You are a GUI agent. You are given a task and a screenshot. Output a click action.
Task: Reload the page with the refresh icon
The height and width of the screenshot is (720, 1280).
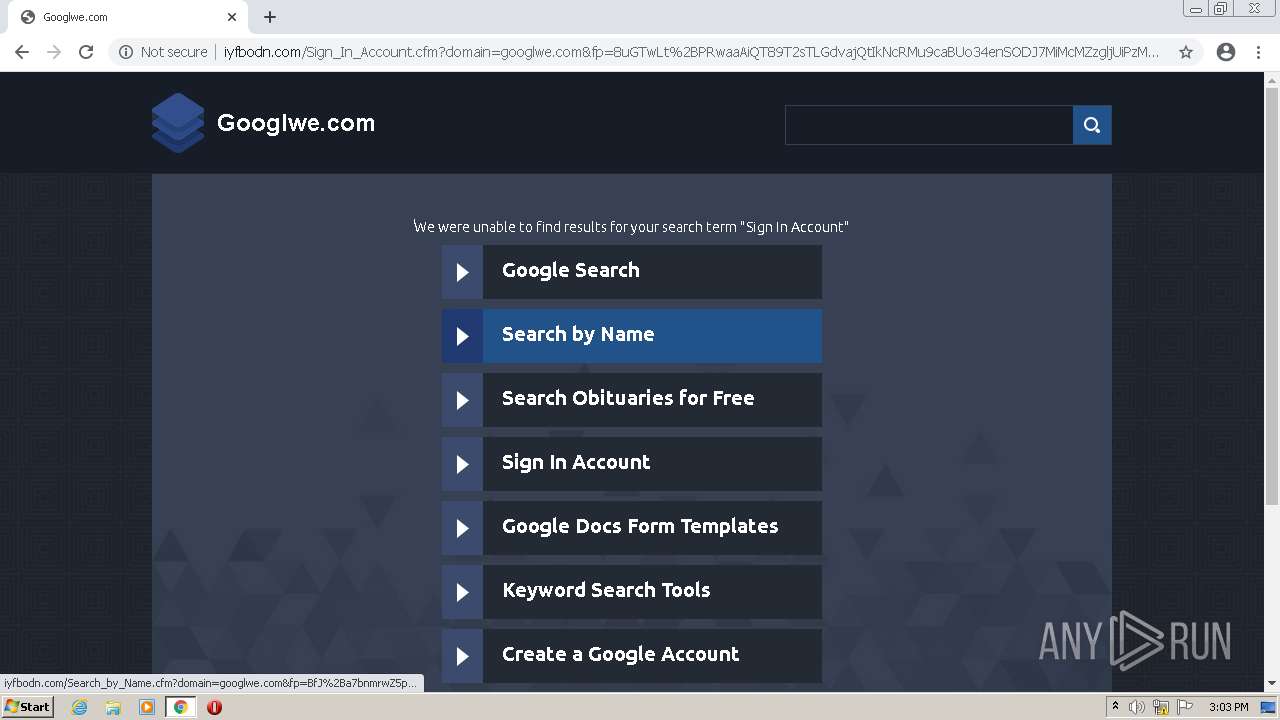click(x=86, y=52)
